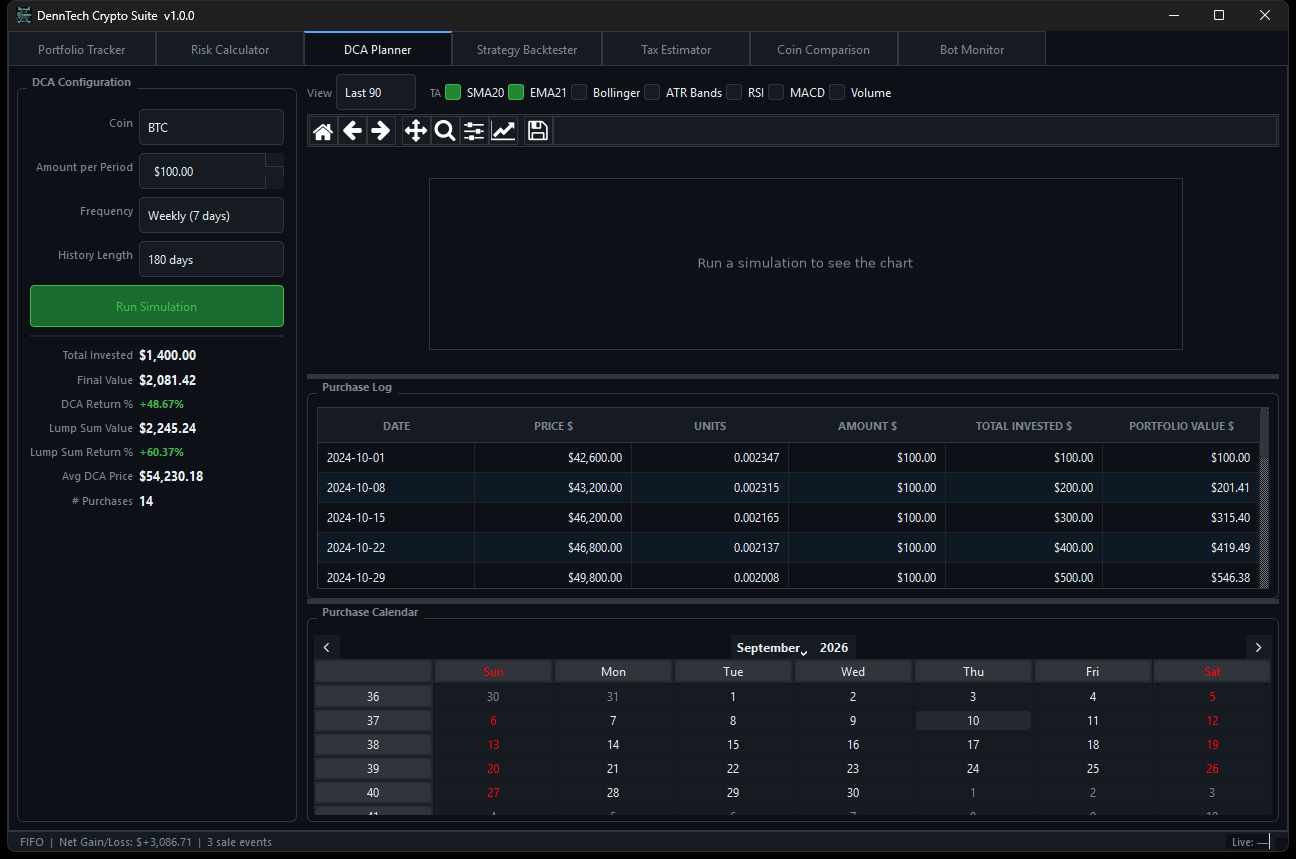Open Configure subplots sliders icon
The image size is (1296, 859).
tap(474, 131)
